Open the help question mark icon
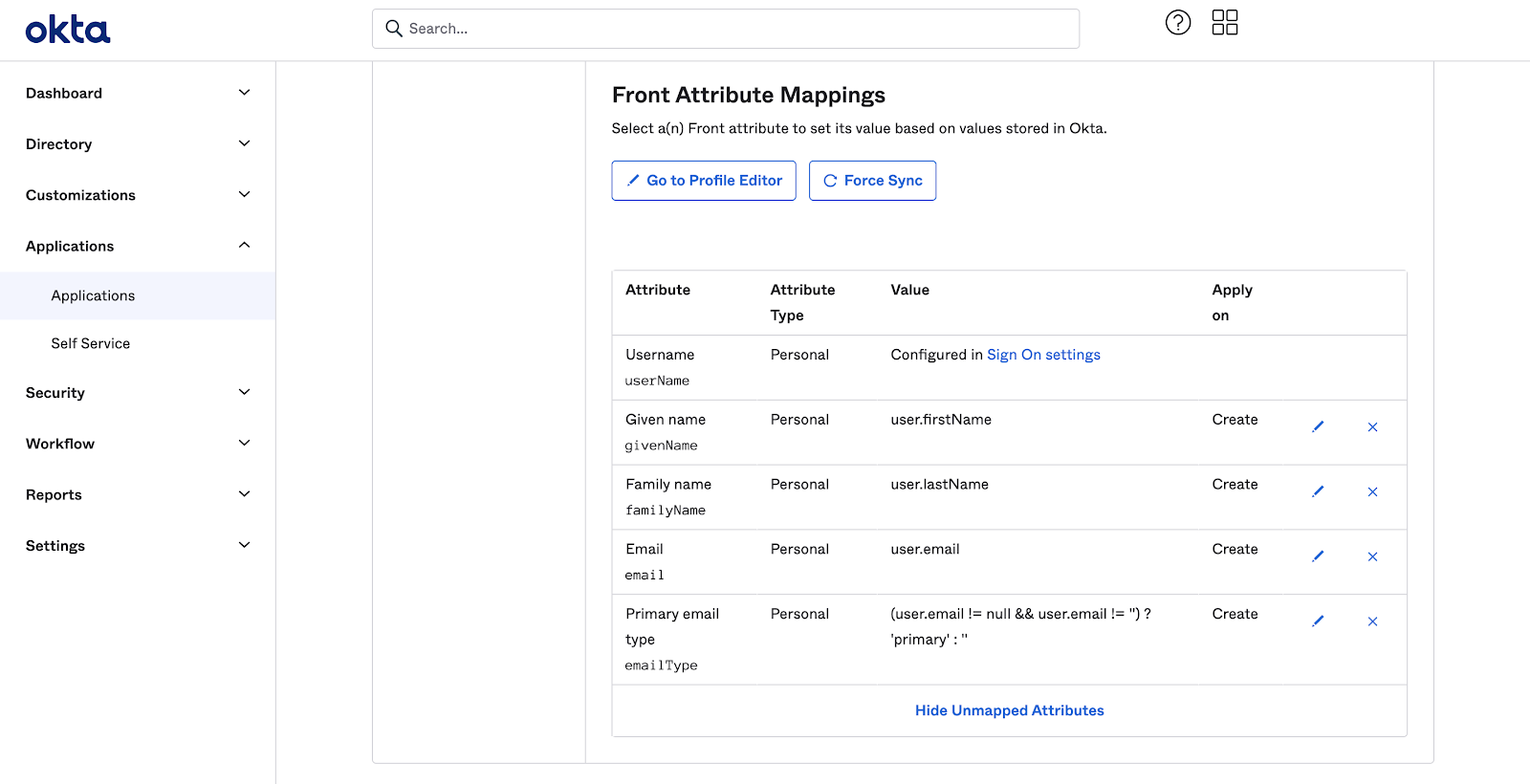The width and height of the screenshot is (1530, 784). pos(1178,22)
